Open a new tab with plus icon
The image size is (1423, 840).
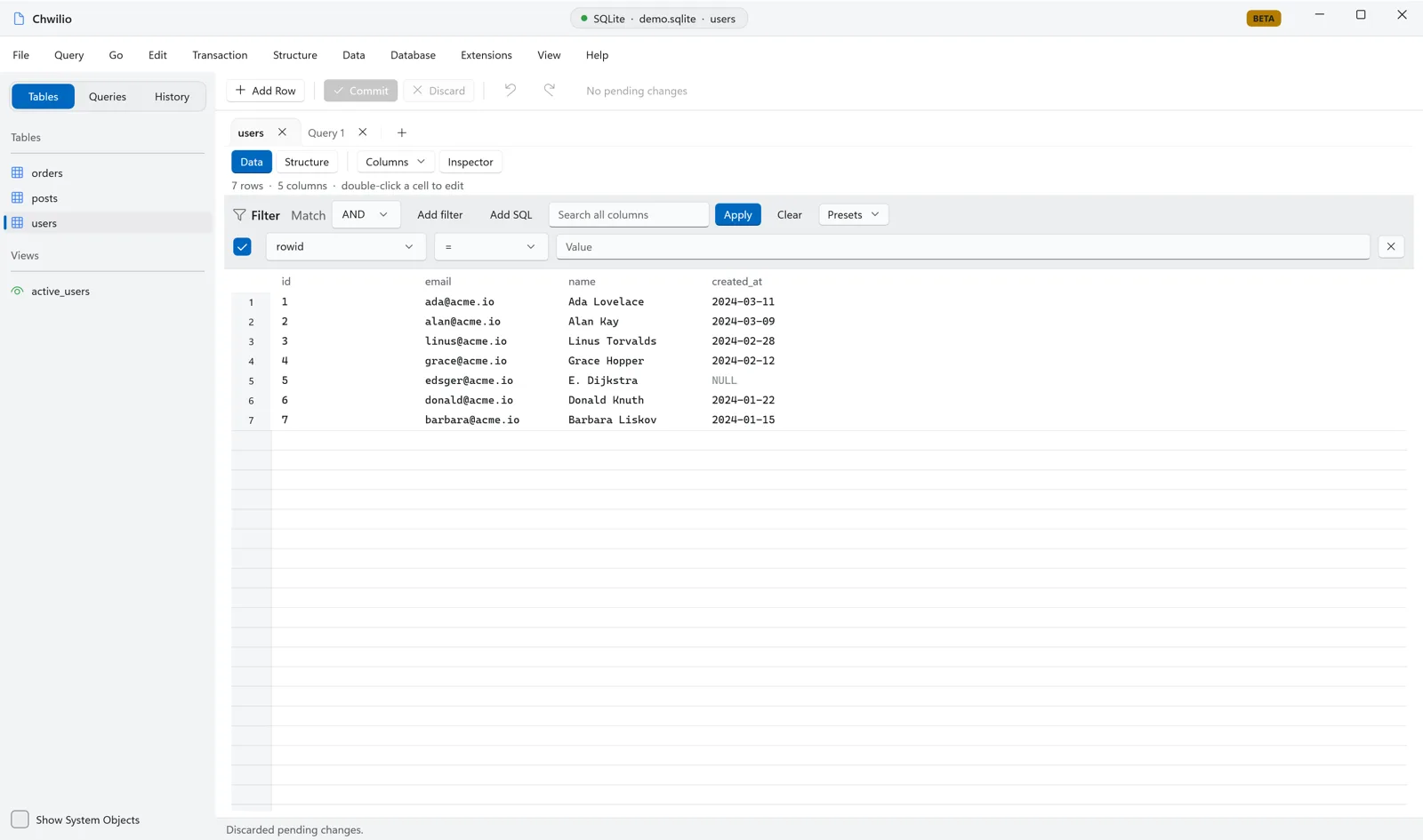402,132
